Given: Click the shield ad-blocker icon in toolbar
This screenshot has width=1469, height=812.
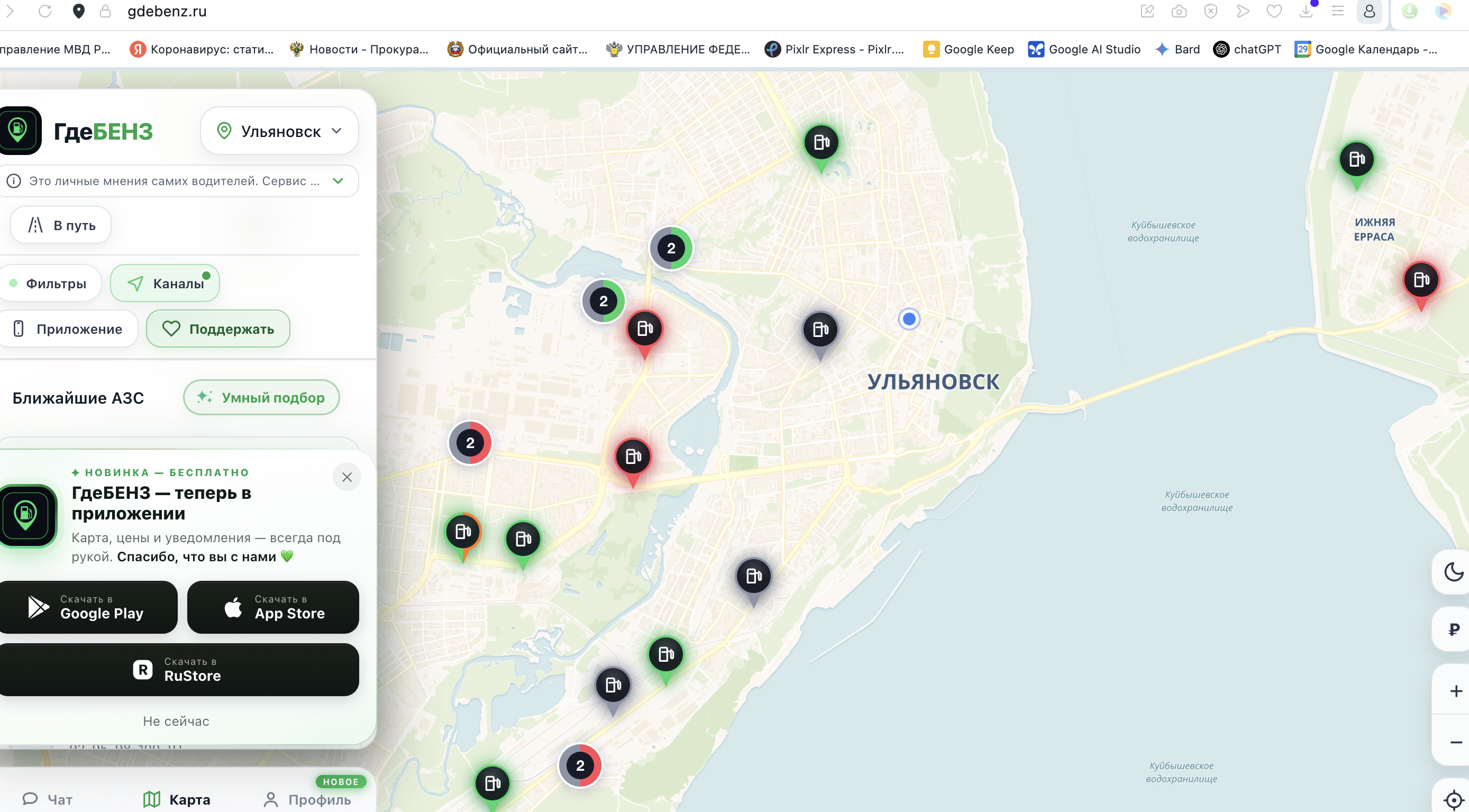Looking at the screenshot, I should click(x=1211, y=12).
